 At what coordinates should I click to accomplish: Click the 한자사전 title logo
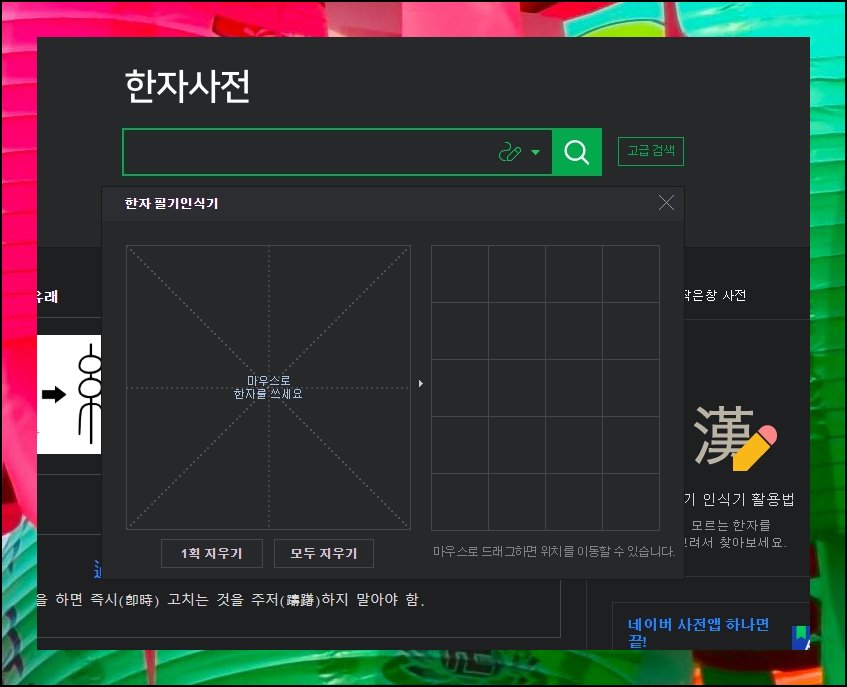tap(187, 86)
